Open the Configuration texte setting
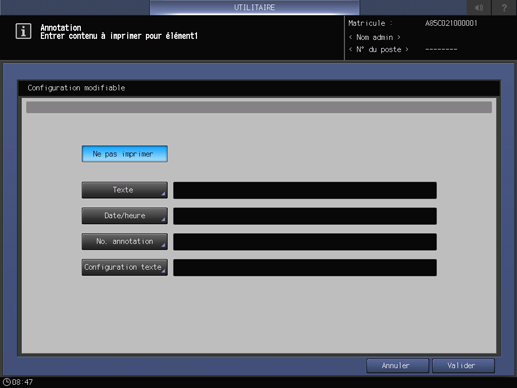 125,267
